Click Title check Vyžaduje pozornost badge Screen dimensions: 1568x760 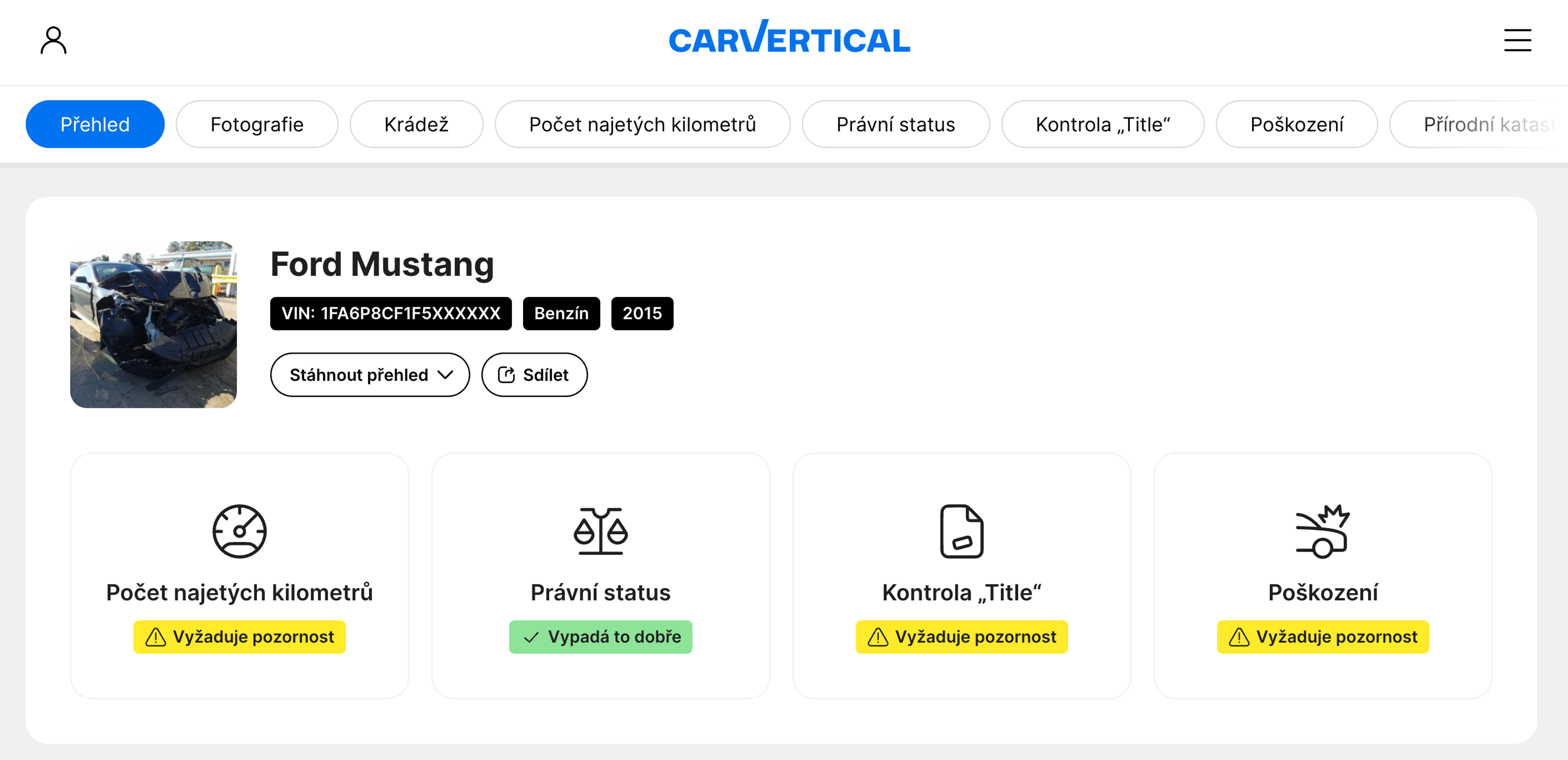[x=961, y=637]
